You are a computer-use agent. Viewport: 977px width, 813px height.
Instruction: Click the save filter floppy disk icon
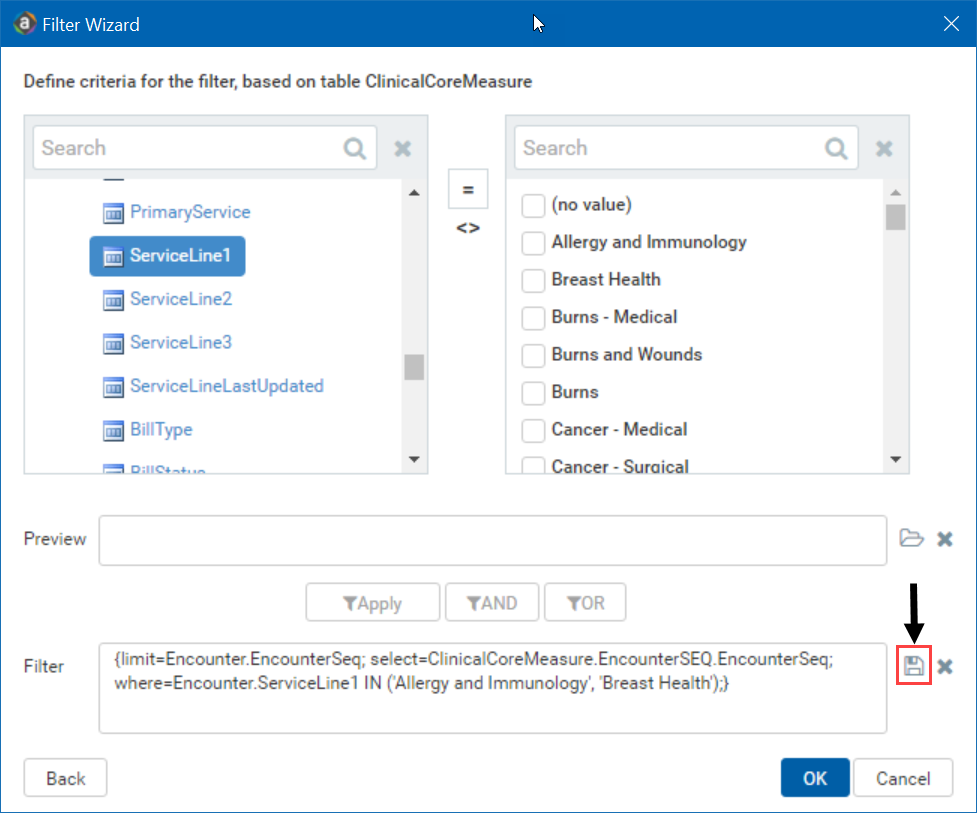(914, 667)
